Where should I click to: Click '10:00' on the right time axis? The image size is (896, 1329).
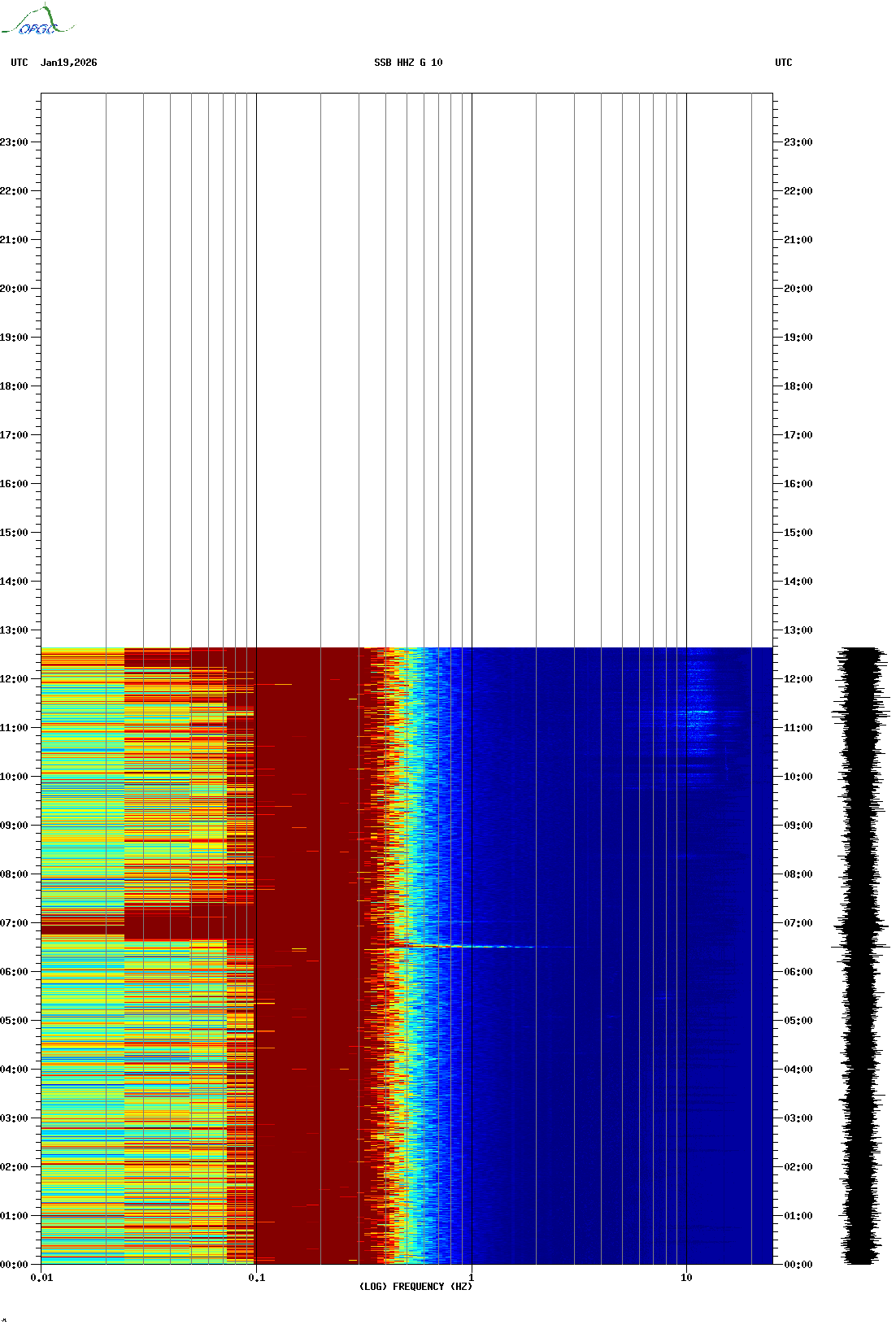pos(798,777)
